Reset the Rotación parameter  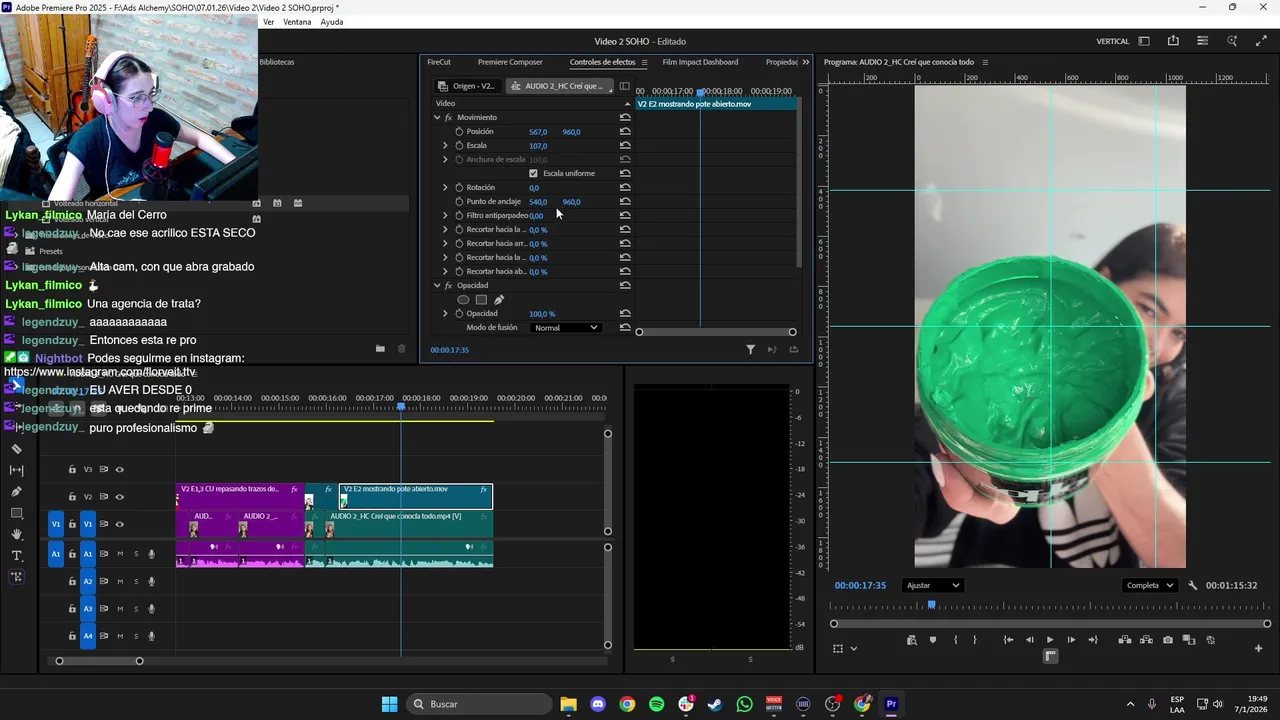tap(625, 188)
